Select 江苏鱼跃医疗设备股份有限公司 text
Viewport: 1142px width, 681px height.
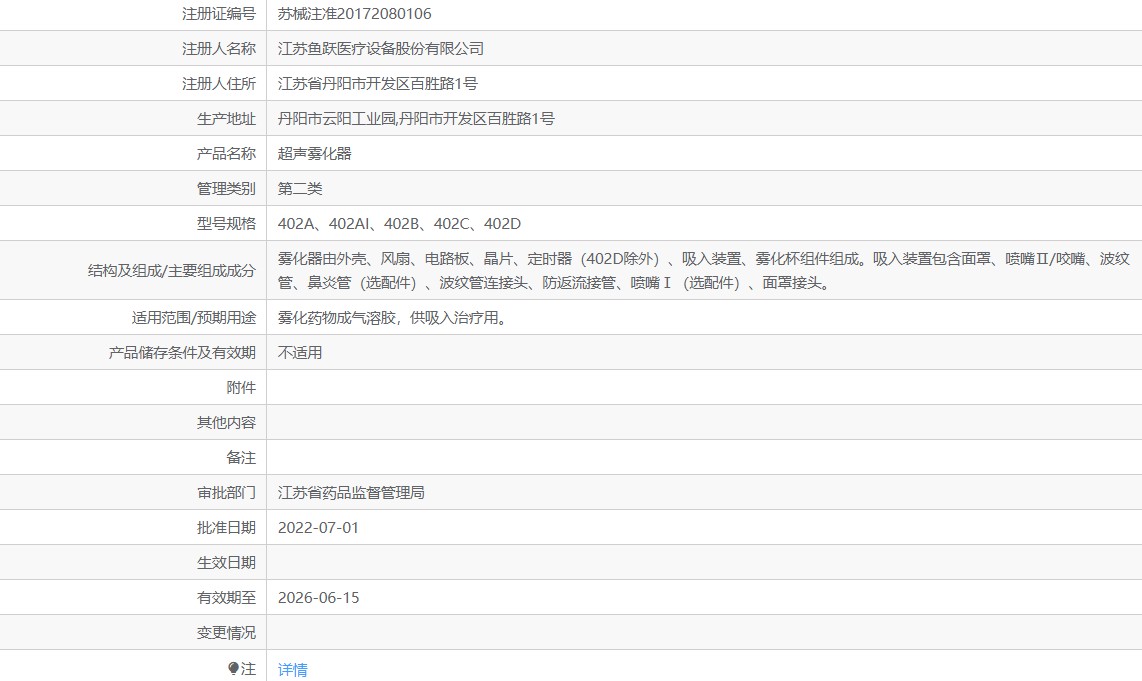(x=381, y=49)
